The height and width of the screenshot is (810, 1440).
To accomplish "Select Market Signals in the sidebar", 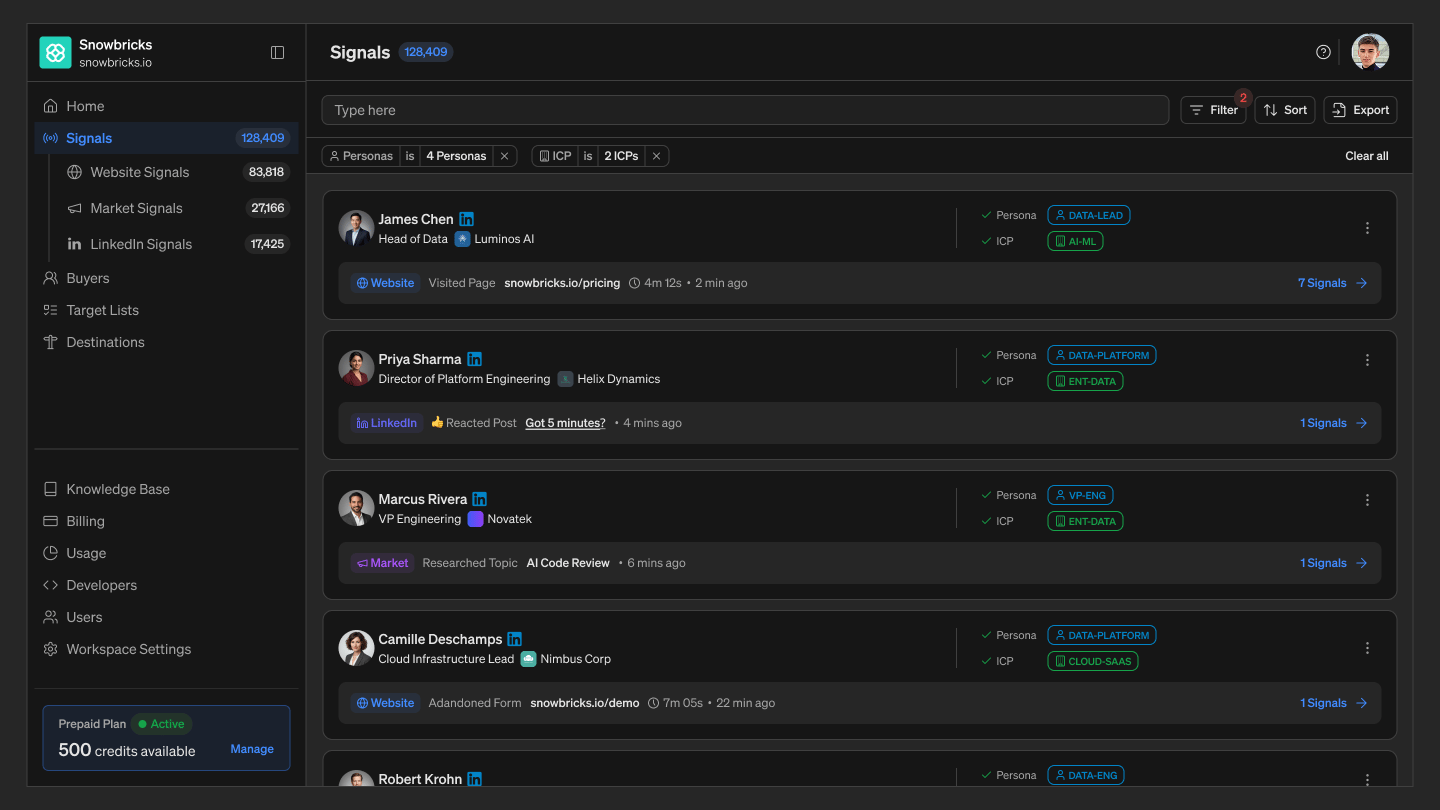I will tap(176, 208).
